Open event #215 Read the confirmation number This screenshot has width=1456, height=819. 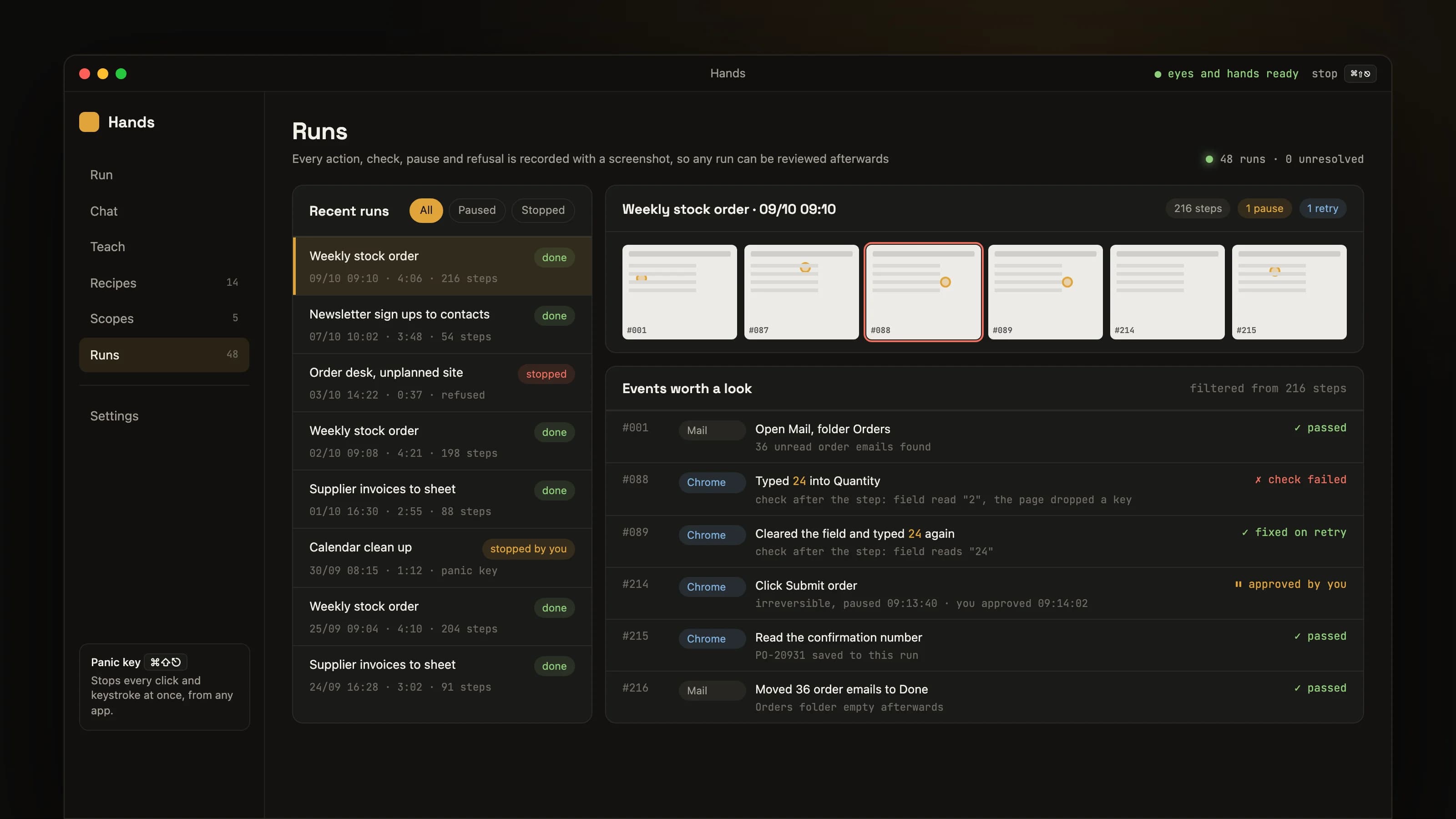point(984,646)
